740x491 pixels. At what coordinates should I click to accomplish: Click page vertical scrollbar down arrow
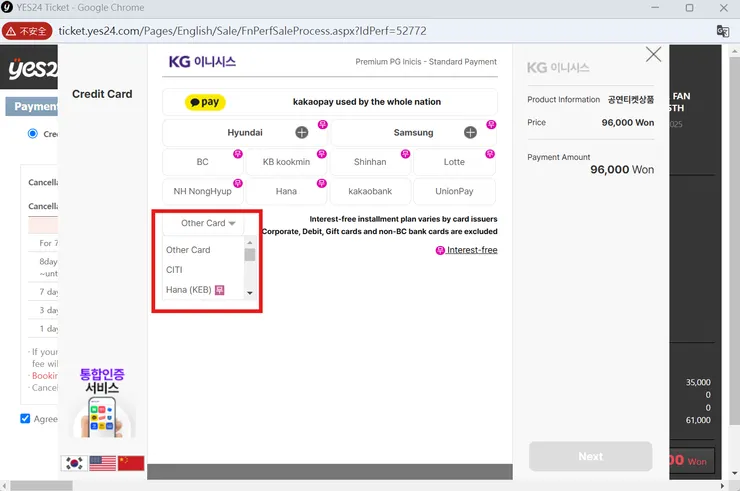pyautogui.click(x=734, y=474)
